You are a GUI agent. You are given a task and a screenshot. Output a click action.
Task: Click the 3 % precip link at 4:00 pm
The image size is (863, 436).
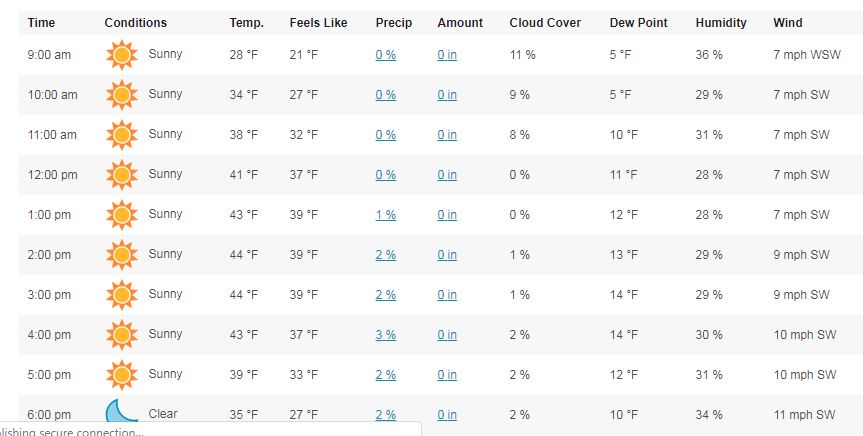click(386, 335)
